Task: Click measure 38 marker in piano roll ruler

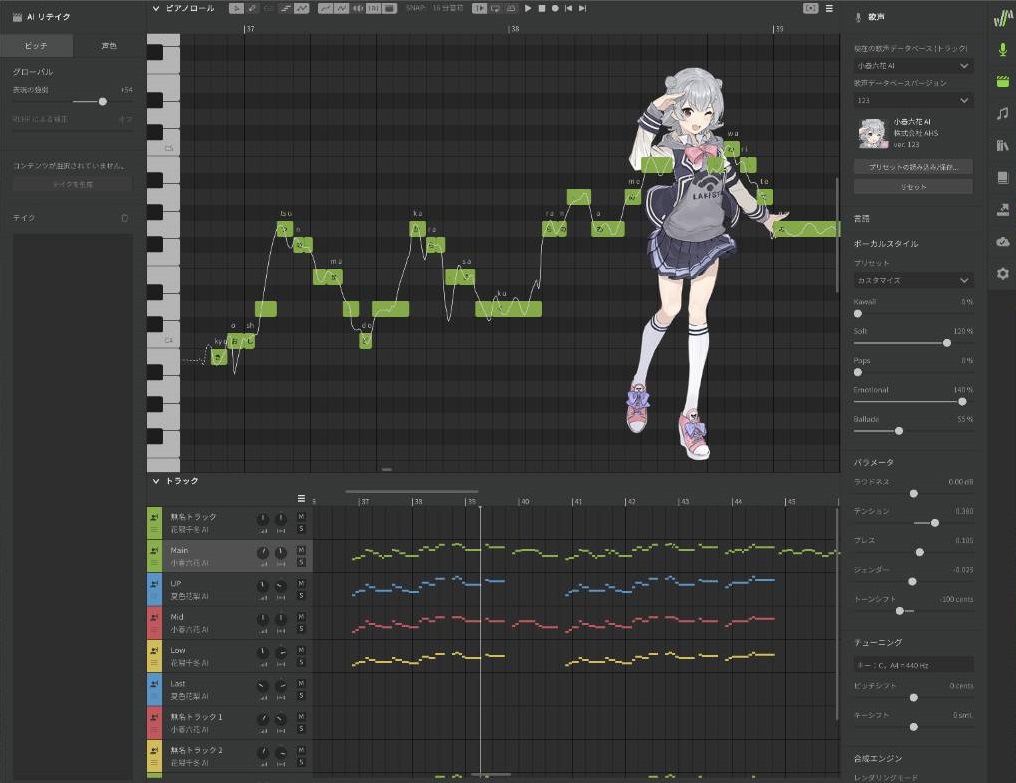Action: pos(513,29)
